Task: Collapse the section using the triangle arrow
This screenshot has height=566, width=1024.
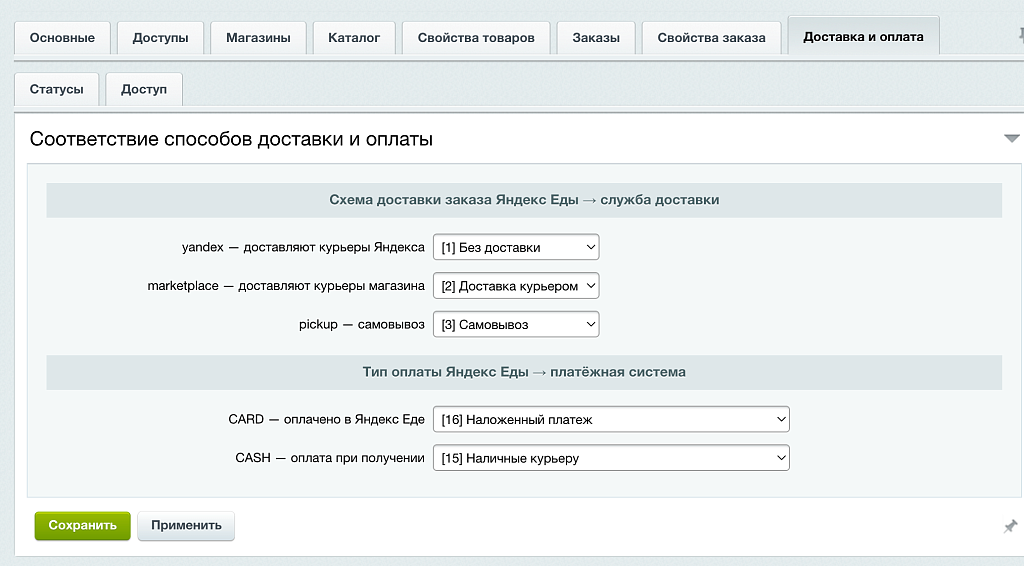Action: click(1012, 138)
